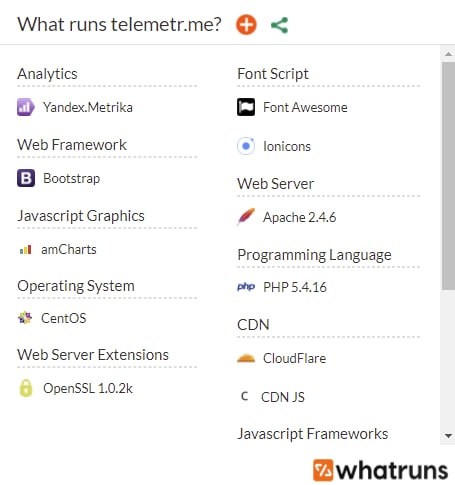
Task: Click the whatruns logo
Action: point(380,470)
